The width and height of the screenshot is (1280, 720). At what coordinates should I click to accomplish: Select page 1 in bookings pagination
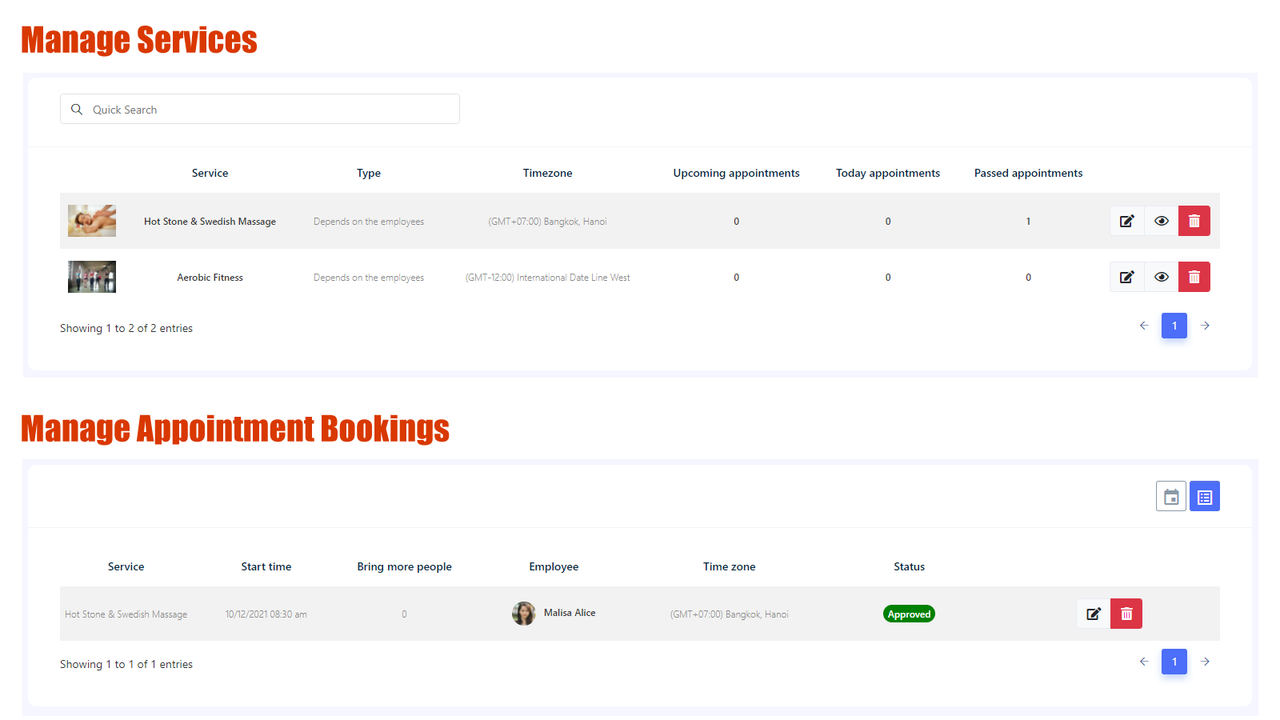[x=1174, y=661]
